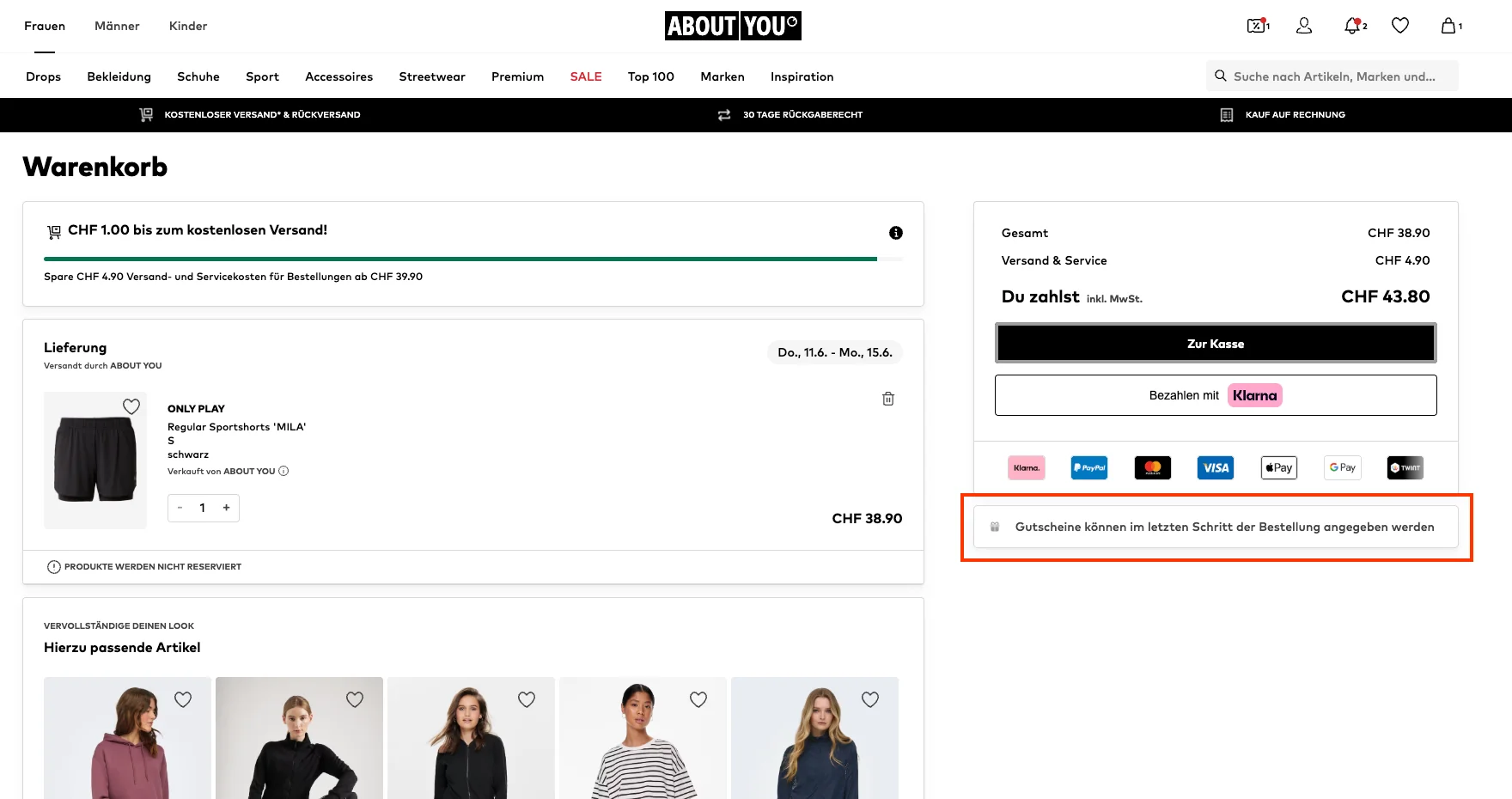Click the item price CHF 38.90 in cart row
The width and height of the screenshot is (1512, 799).
[x=867, y=518]
